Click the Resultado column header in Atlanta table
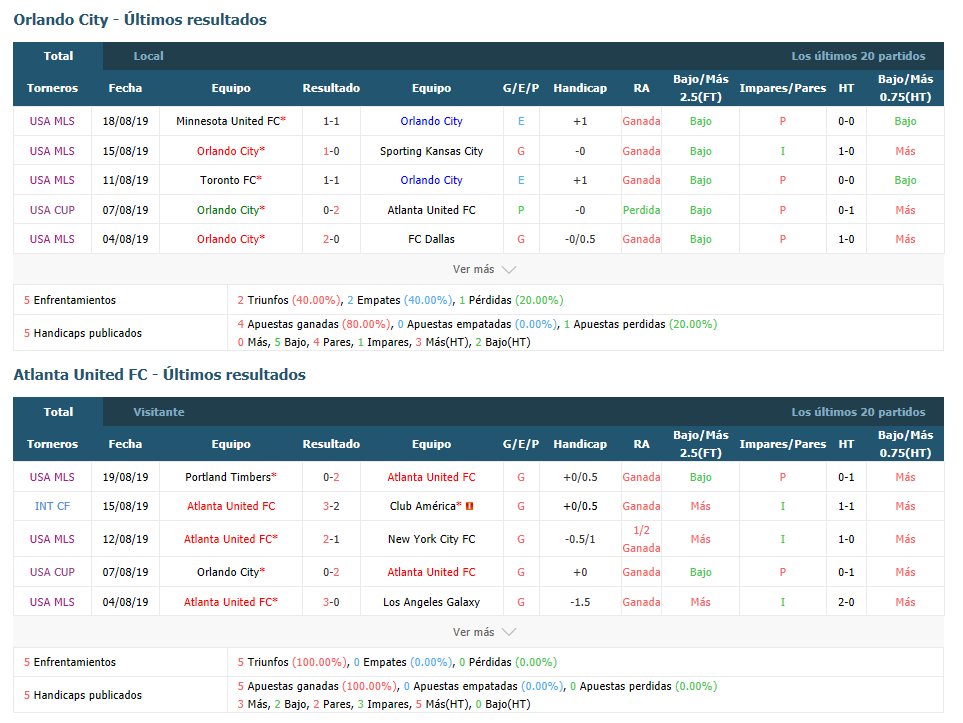The width and height of the screenshot is (963, 723). point(331,444)
